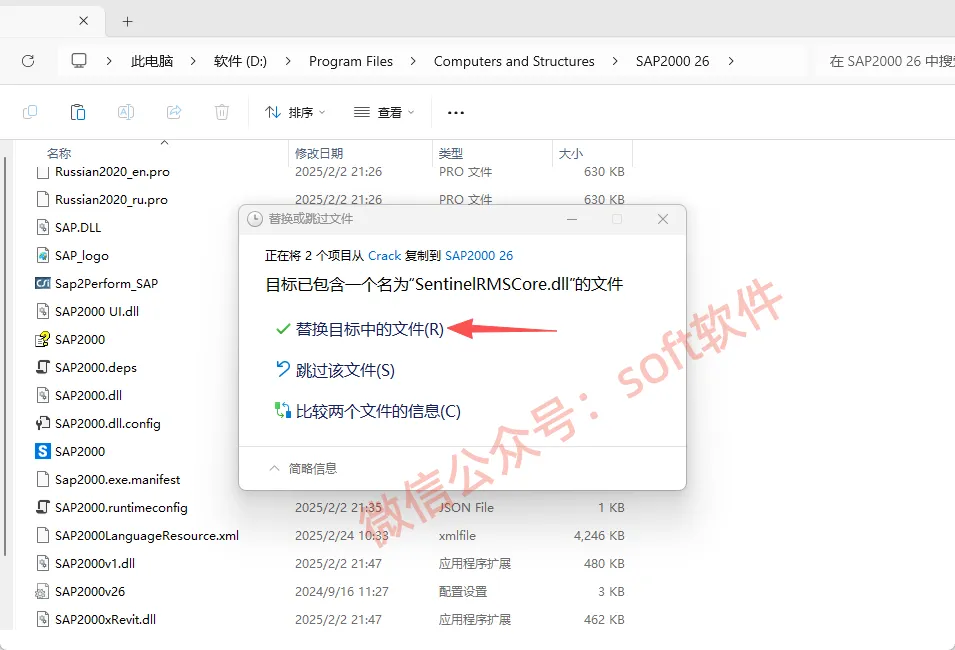Choose 替换目标中的文件(R)
Viewport: 955px width, 650px height.
pos(359,330)
